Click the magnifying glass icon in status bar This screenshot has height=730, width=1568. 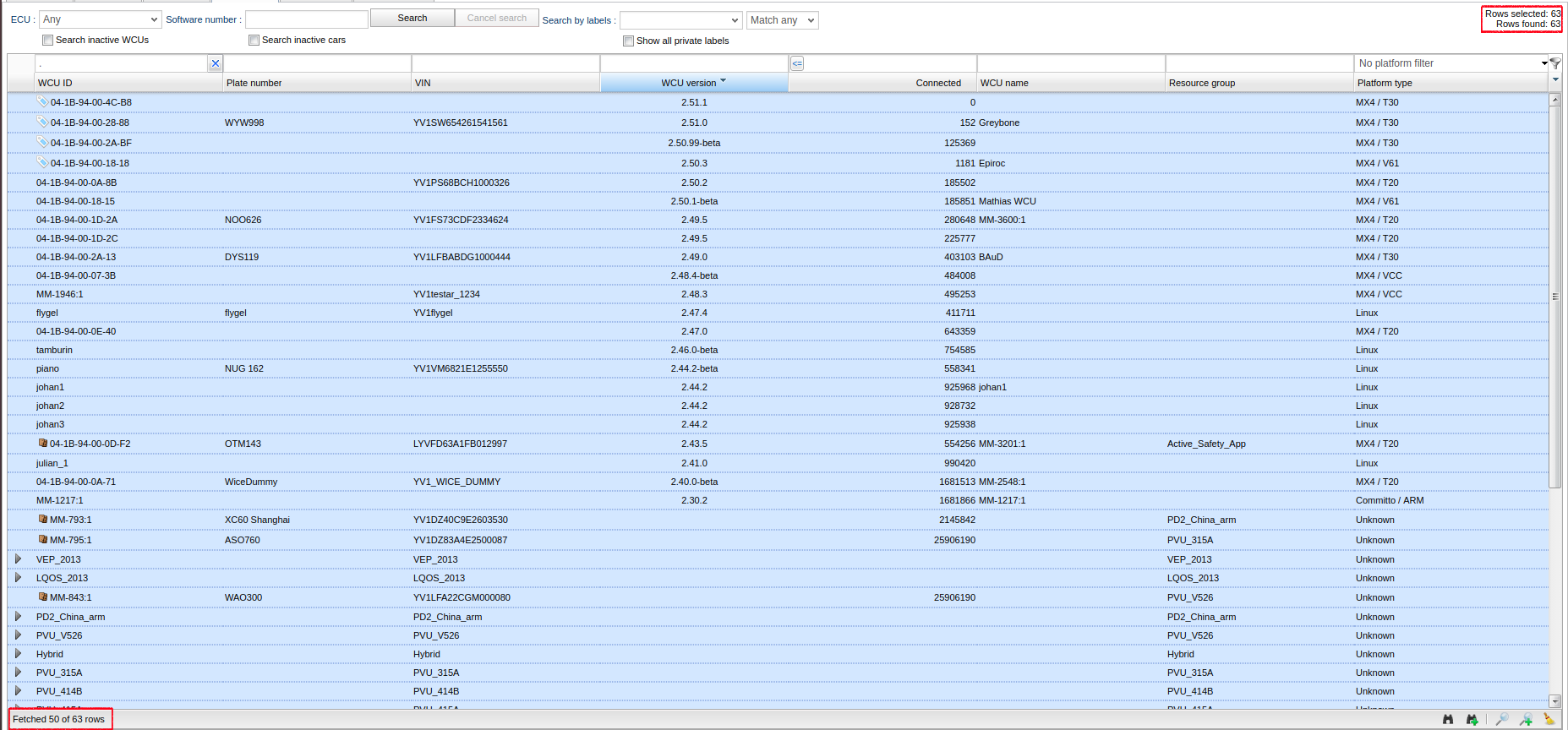1501,719
